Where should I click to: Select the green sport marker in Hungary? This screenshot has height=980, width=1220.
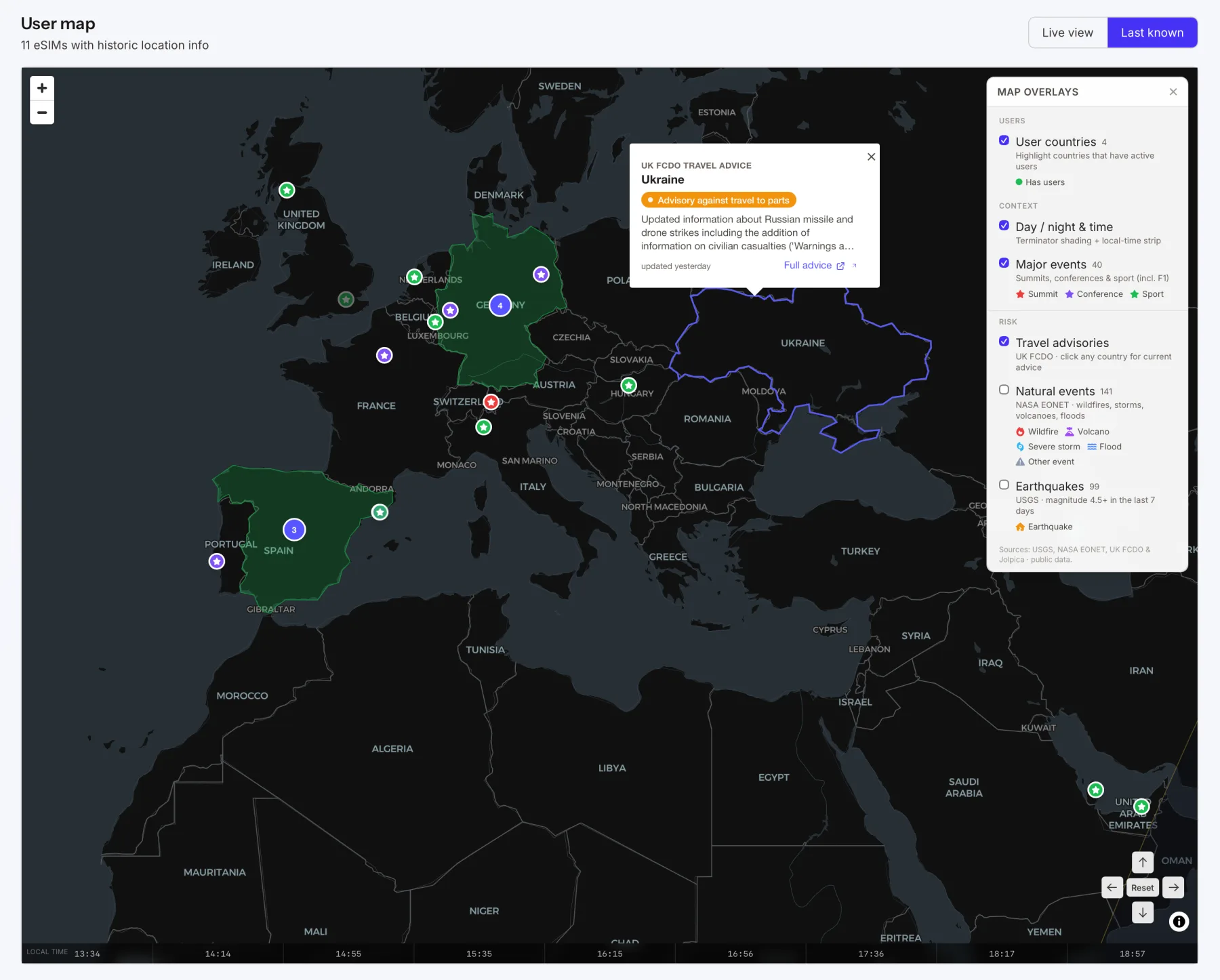pos(629,386)
